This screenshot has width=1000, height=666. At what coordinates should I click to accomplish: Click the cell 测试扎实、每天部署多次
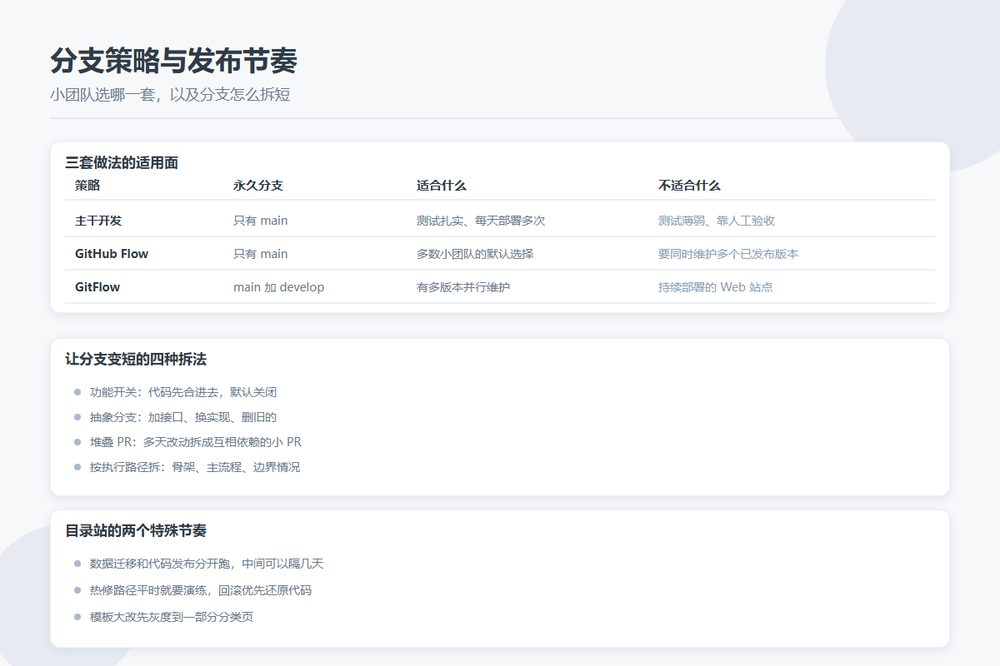481,221
